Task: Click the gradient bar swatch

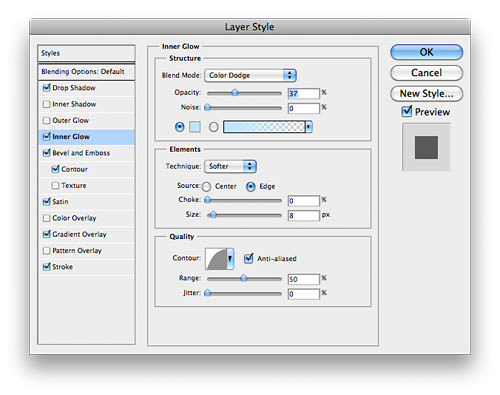Action: [x=264, y=127]
